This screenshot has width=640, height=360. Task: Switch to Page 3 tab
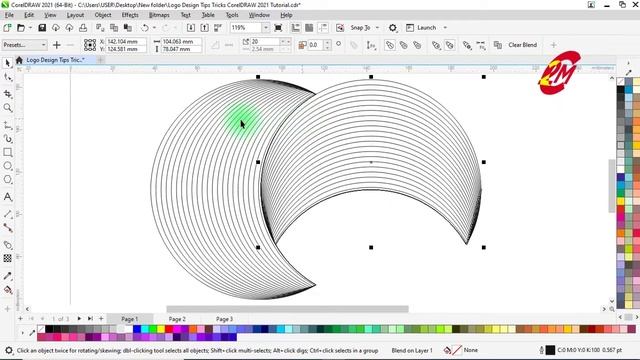coord(224,319)
